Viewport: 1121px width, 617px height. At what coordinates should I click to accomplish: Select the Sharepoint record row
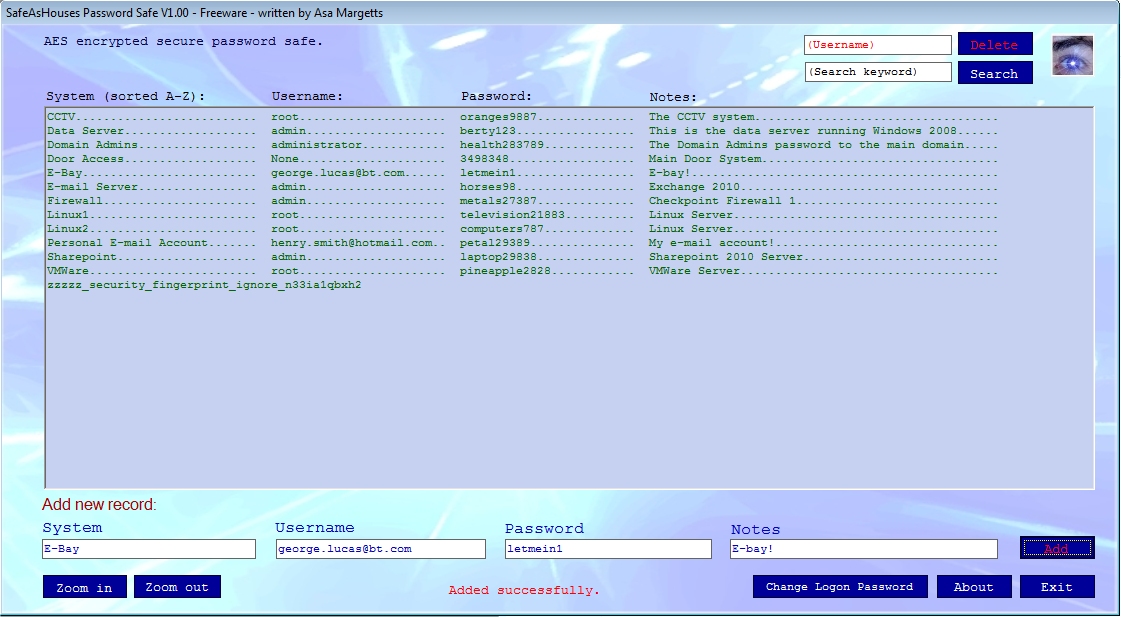522,257
